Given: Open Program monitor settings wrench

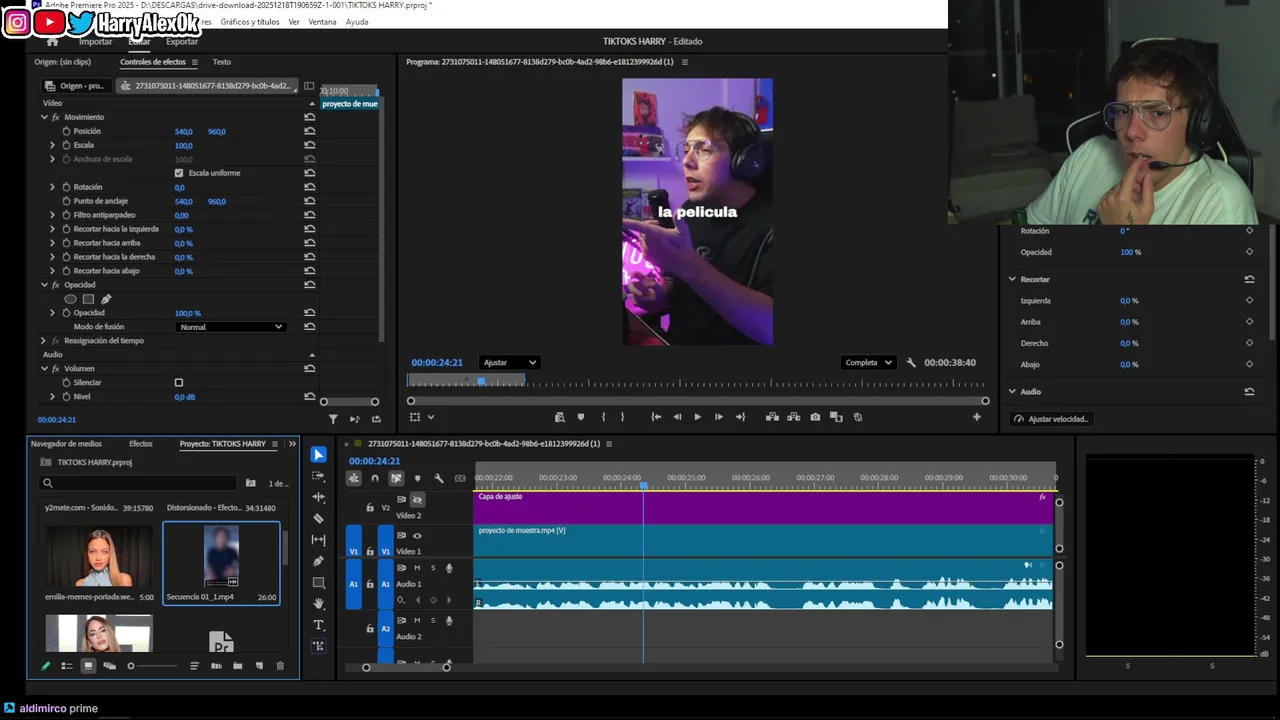Looking at the screenshot, I should (x=911, y=363).
